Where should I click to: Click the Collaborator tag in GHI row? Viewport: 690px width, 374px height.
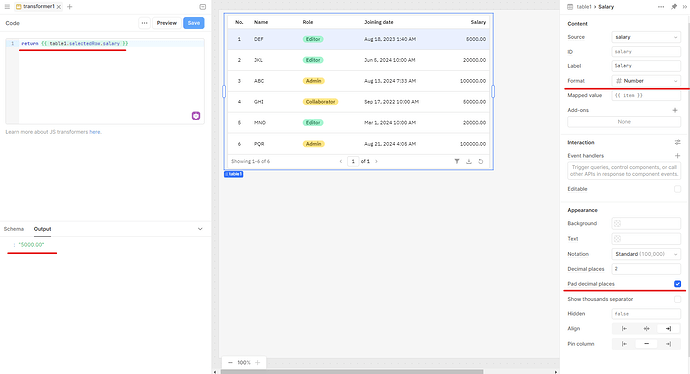(x=320, y=102)
